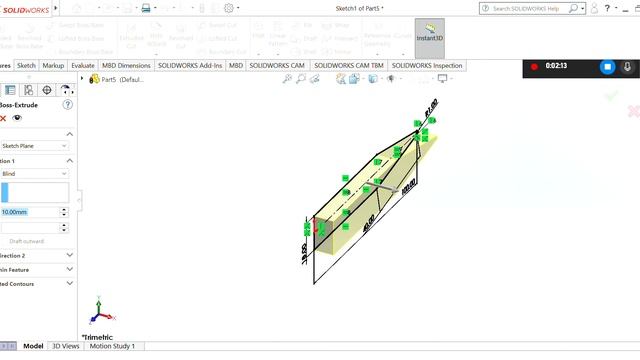Open the ConfigurationManager tab icon
640x360 pixels.
pyautogui.click(x=29, y=90)
